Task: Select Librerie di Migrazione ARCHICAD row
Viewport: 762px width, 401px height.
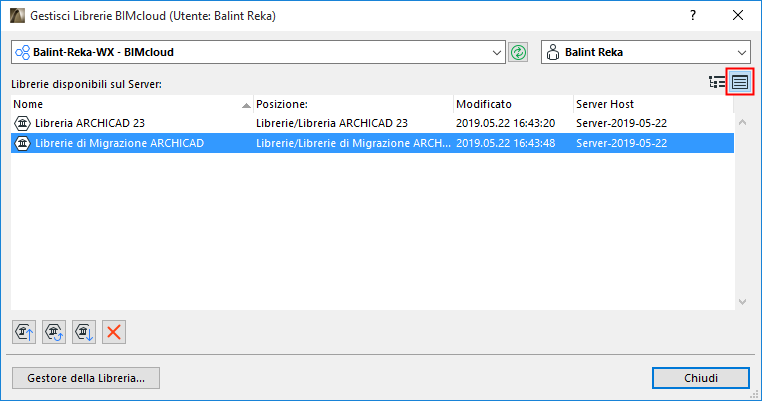Action: pyautogui.click(x=372, y=143)
